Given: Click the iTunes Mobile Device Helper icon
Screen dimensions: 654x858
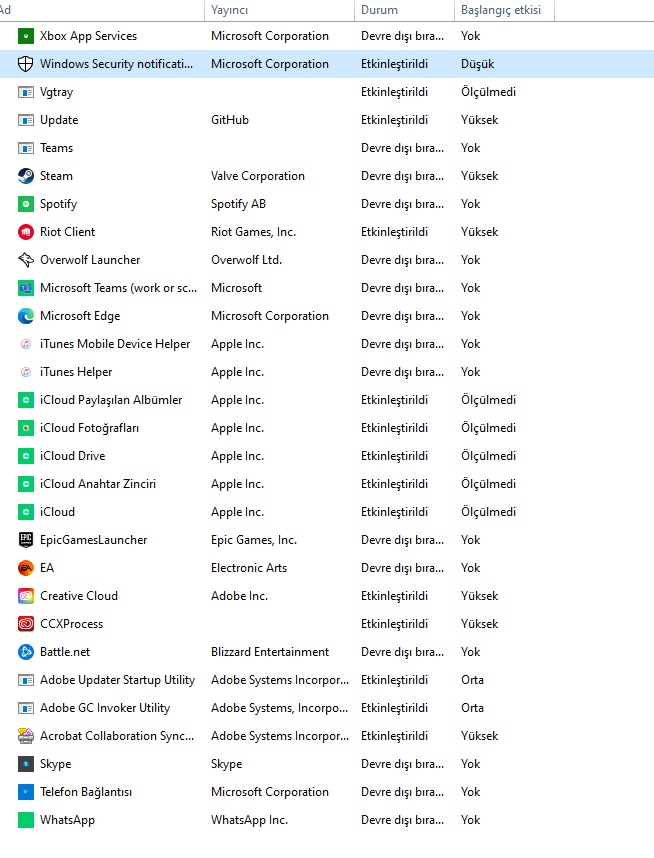Looking at the screenshot, I should click(26, 344).
